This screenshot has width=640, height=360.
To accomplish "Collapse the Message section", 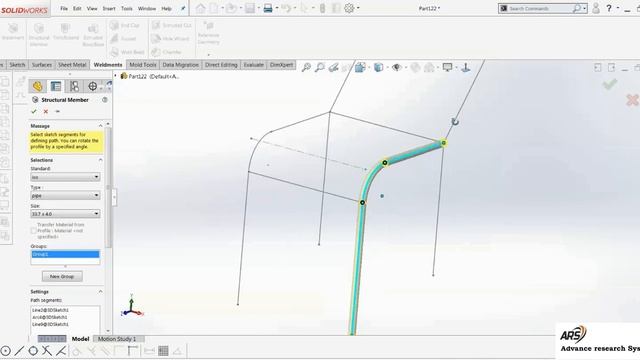I will 100,126.
